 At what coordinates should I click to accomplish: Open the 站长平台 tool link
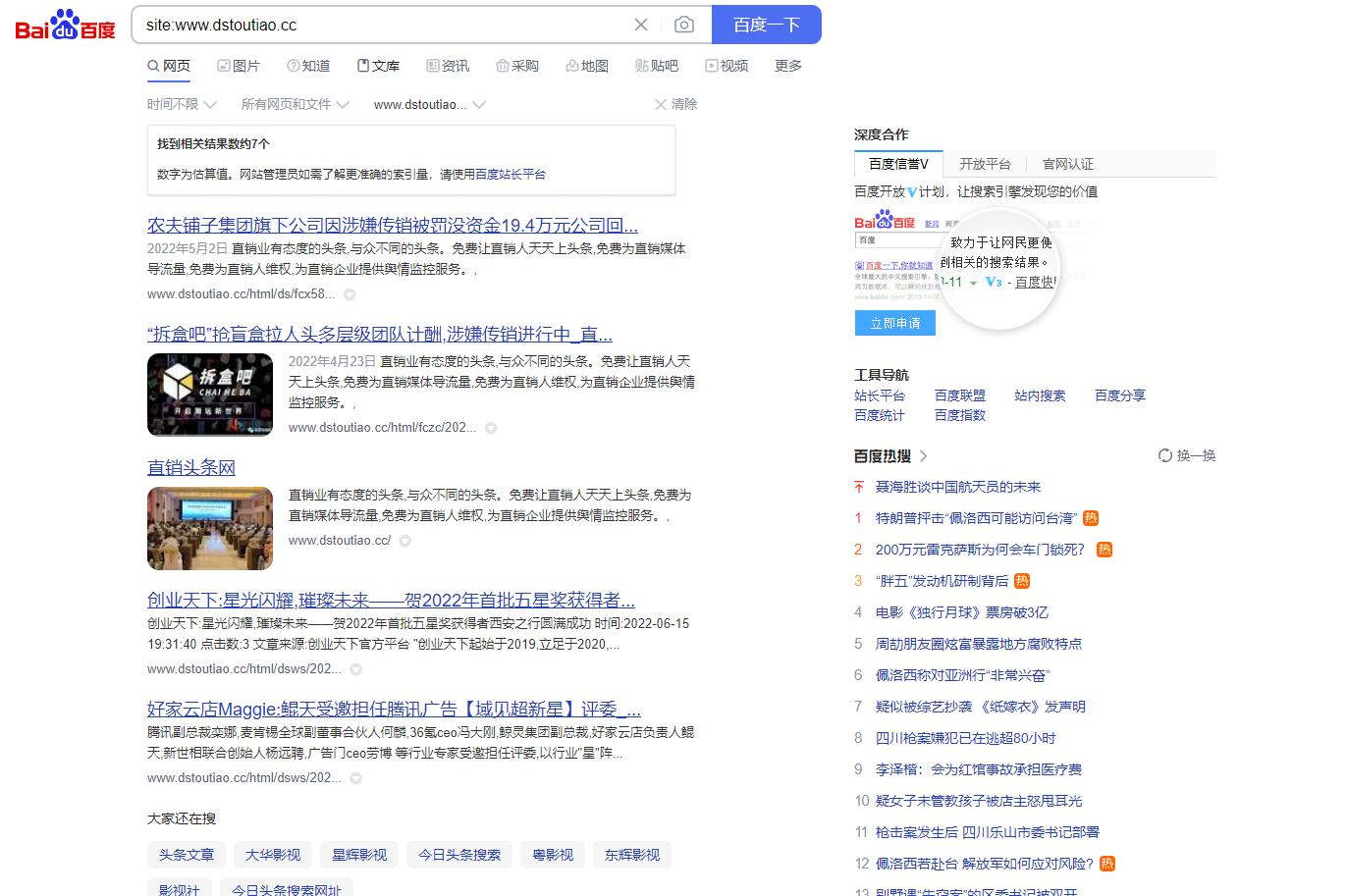click(x=880, y=395)
